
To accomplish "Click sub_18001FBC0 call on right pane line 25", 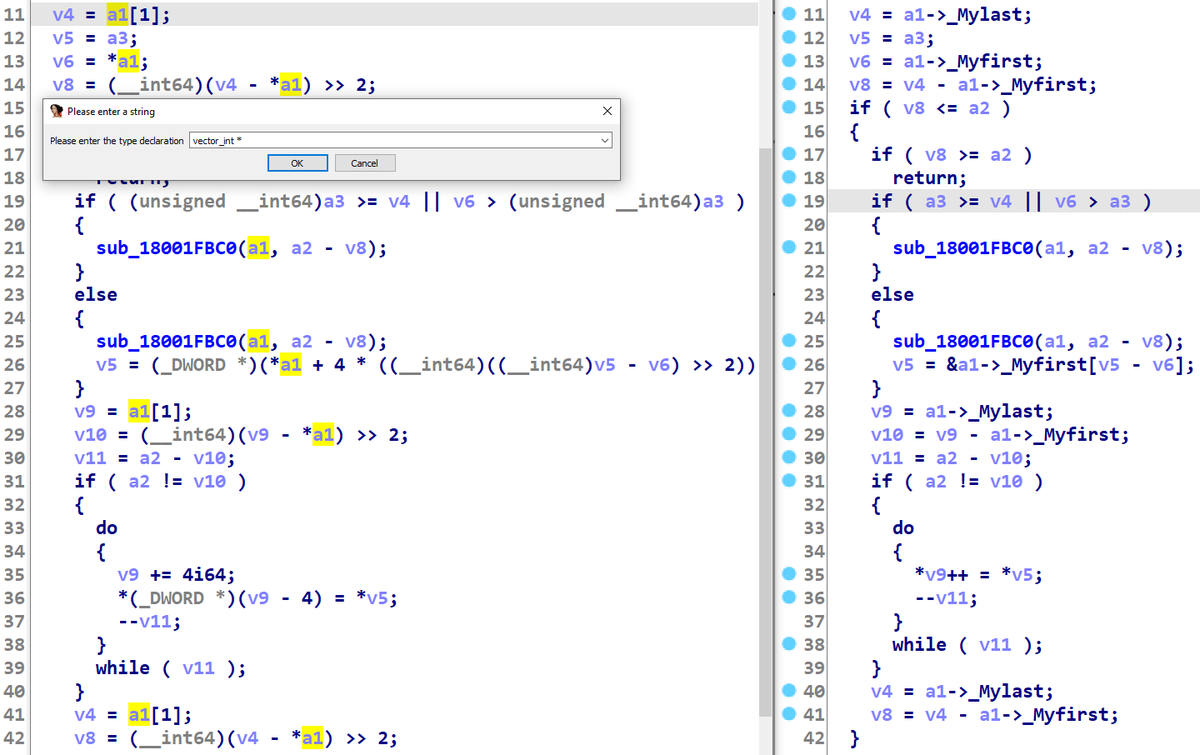I will coord(964,341).
